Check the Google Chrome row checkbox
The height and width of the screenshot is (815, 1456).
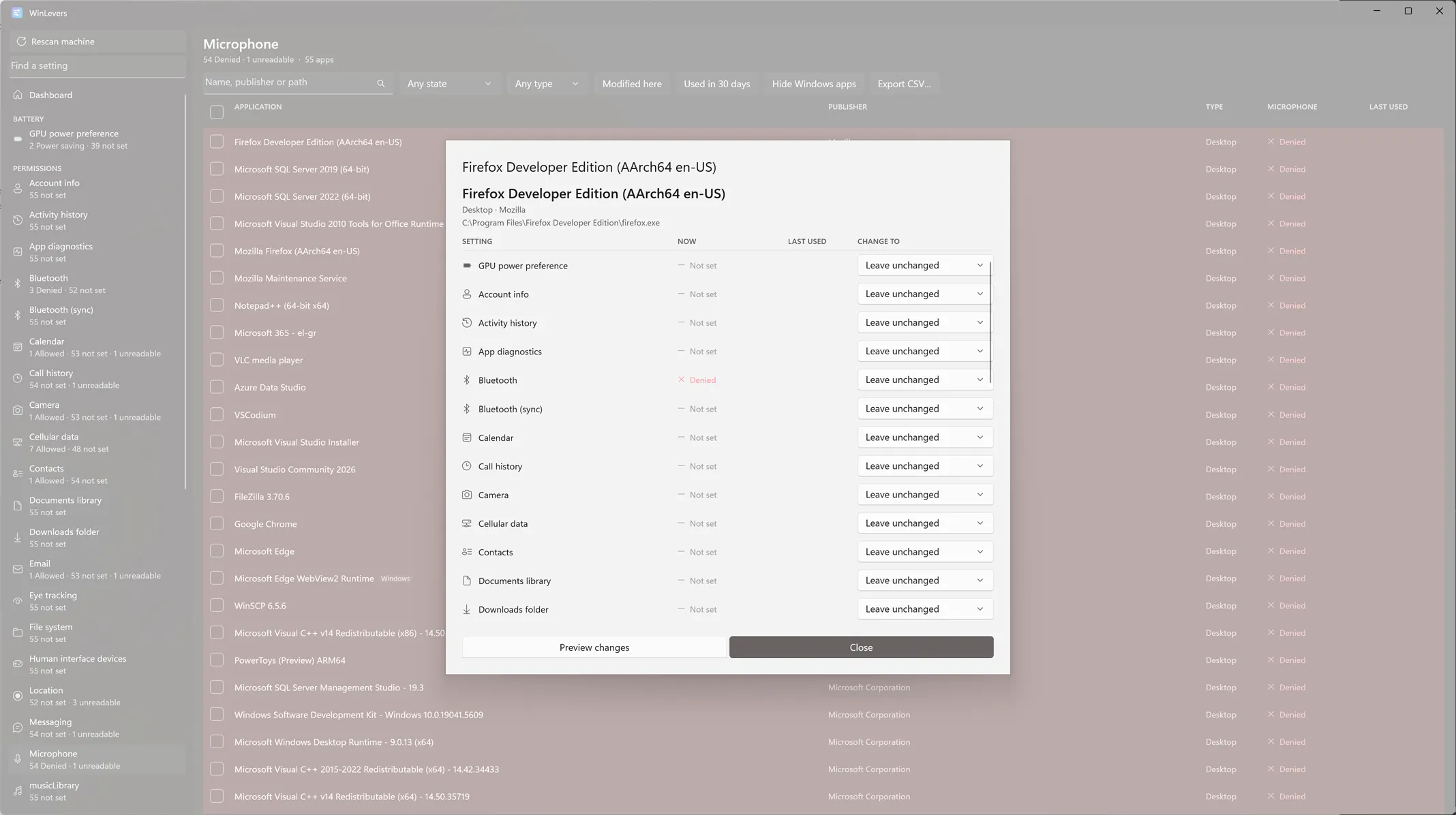[217, 523]
